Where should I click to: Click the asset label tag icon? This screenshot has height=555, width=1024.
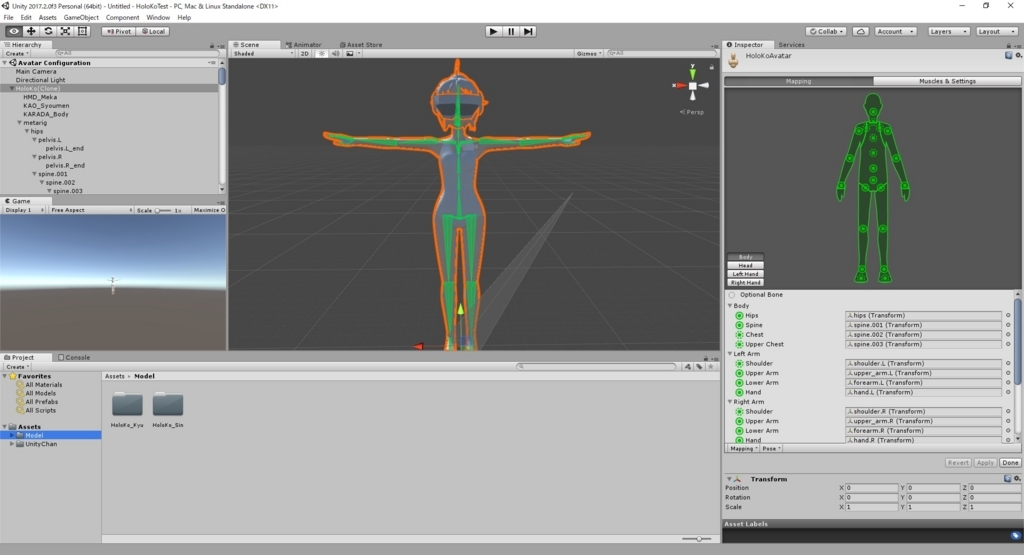(x=1015, y=535)
